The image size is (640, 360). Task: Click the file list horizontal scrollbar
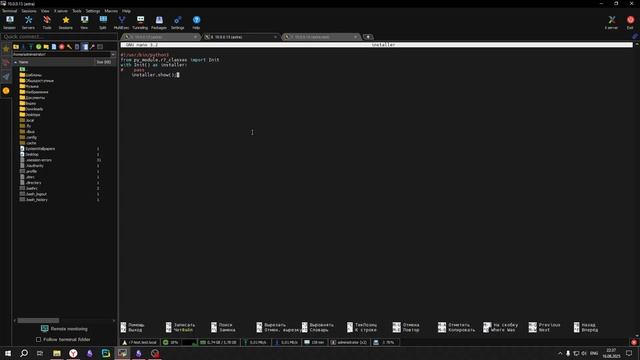38,320
